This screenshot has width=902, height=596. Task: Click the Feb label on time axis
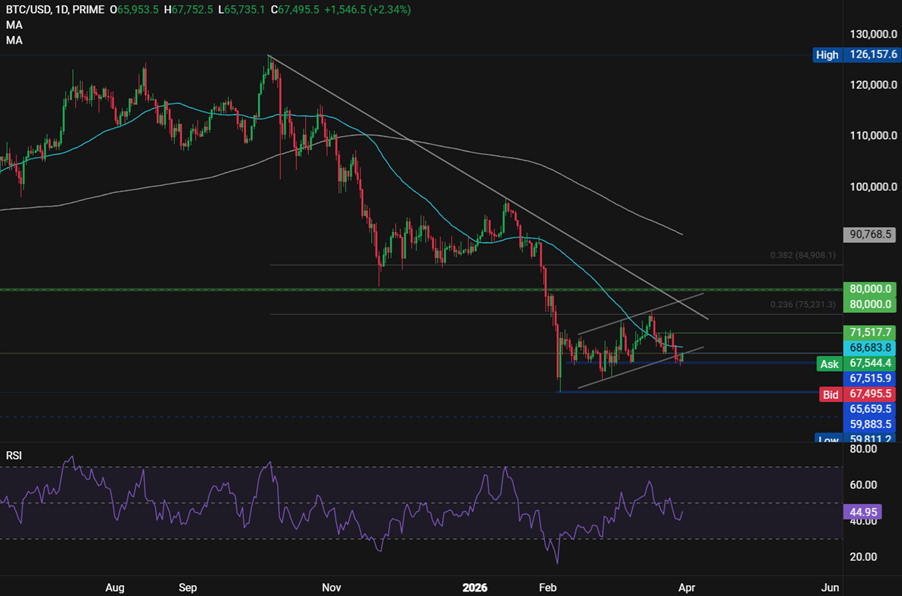(547, 588)
